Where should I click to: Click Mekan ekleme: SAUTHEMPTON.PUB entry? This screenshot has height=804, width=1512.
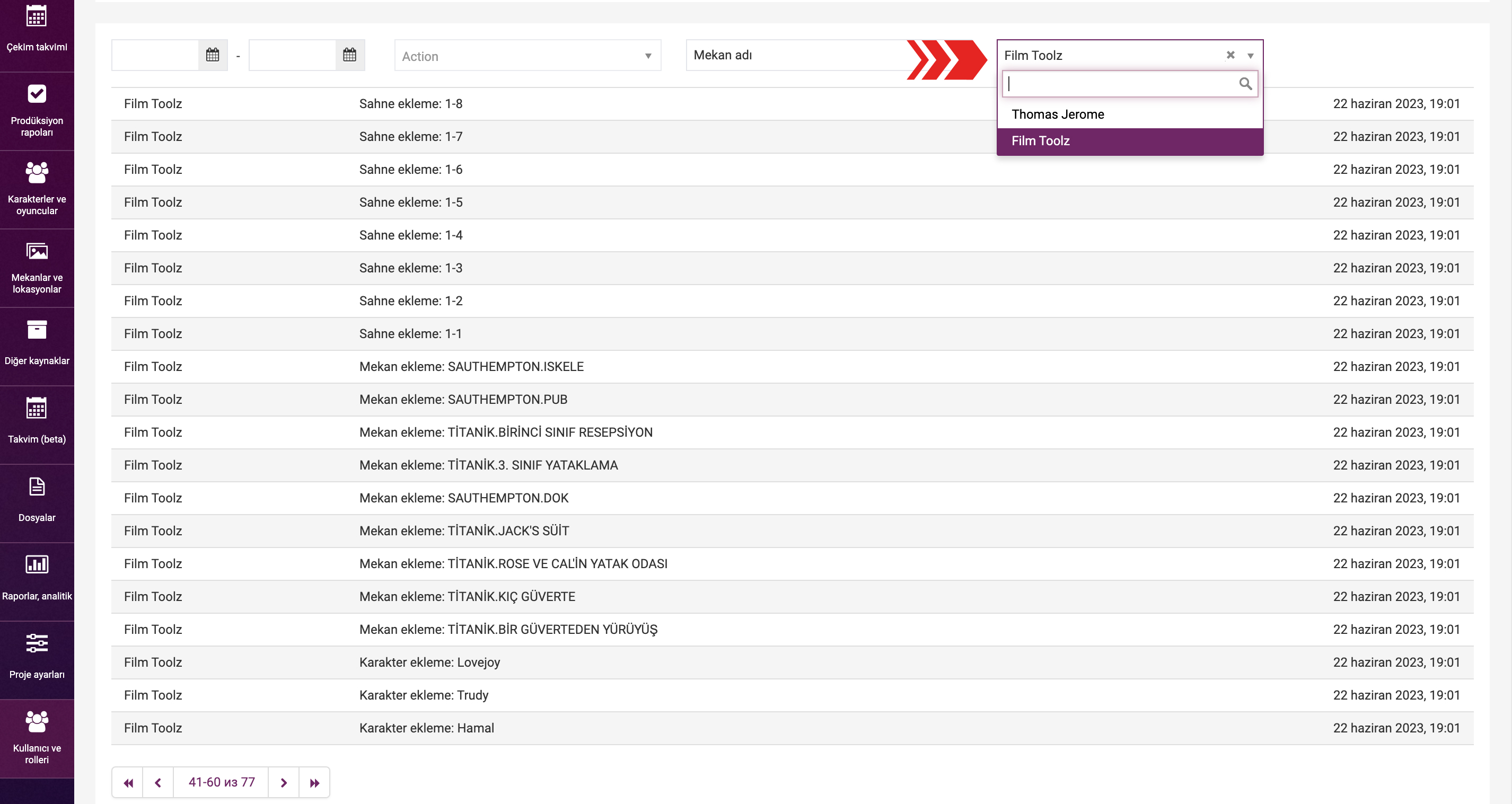[x=463, y=400]
